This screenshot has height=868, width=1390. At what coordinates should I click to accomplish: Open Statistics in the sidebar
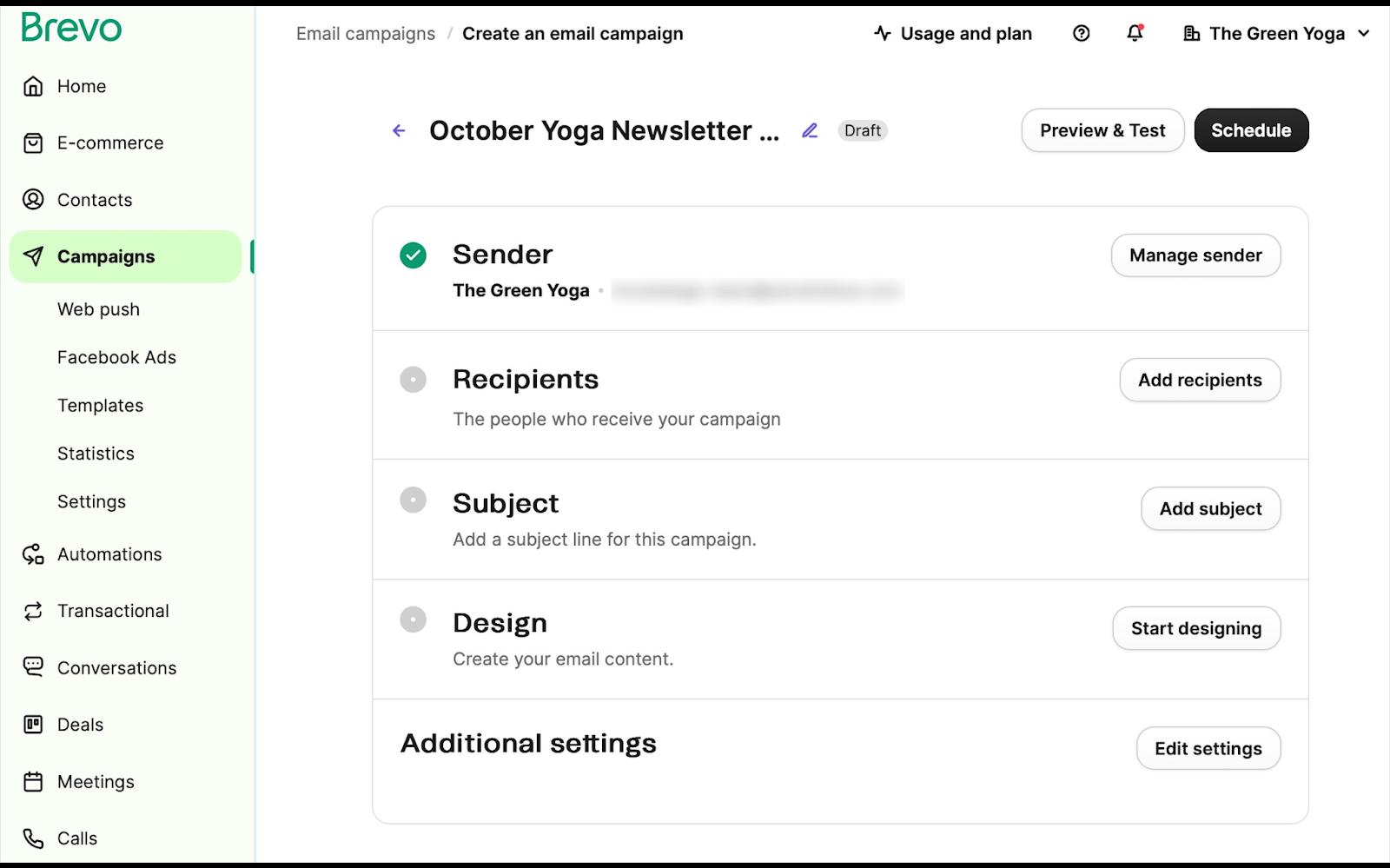click(96, 454)
